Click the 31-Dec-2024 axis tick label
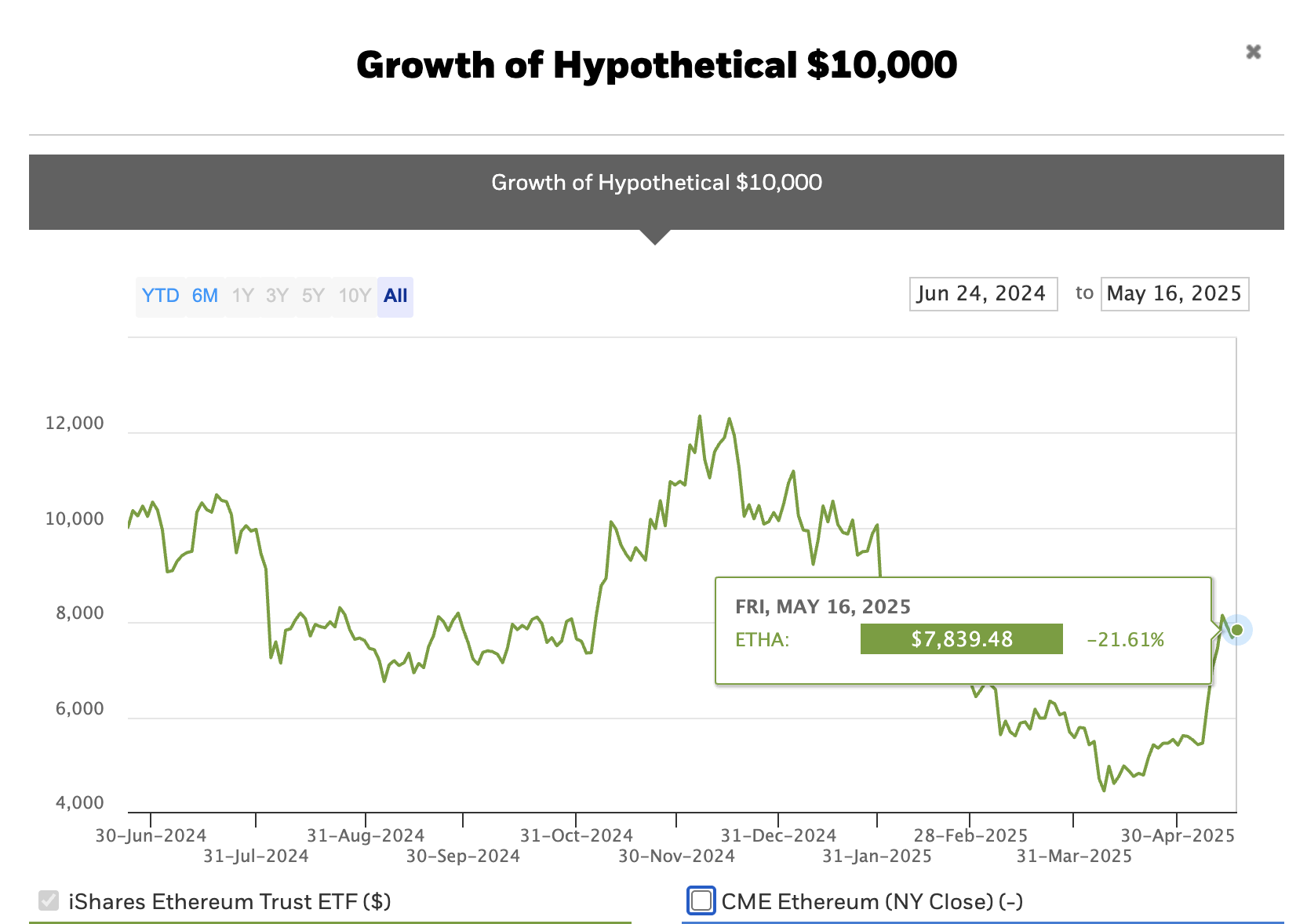This screenshot has width=1307, height=924. (778, 835)
